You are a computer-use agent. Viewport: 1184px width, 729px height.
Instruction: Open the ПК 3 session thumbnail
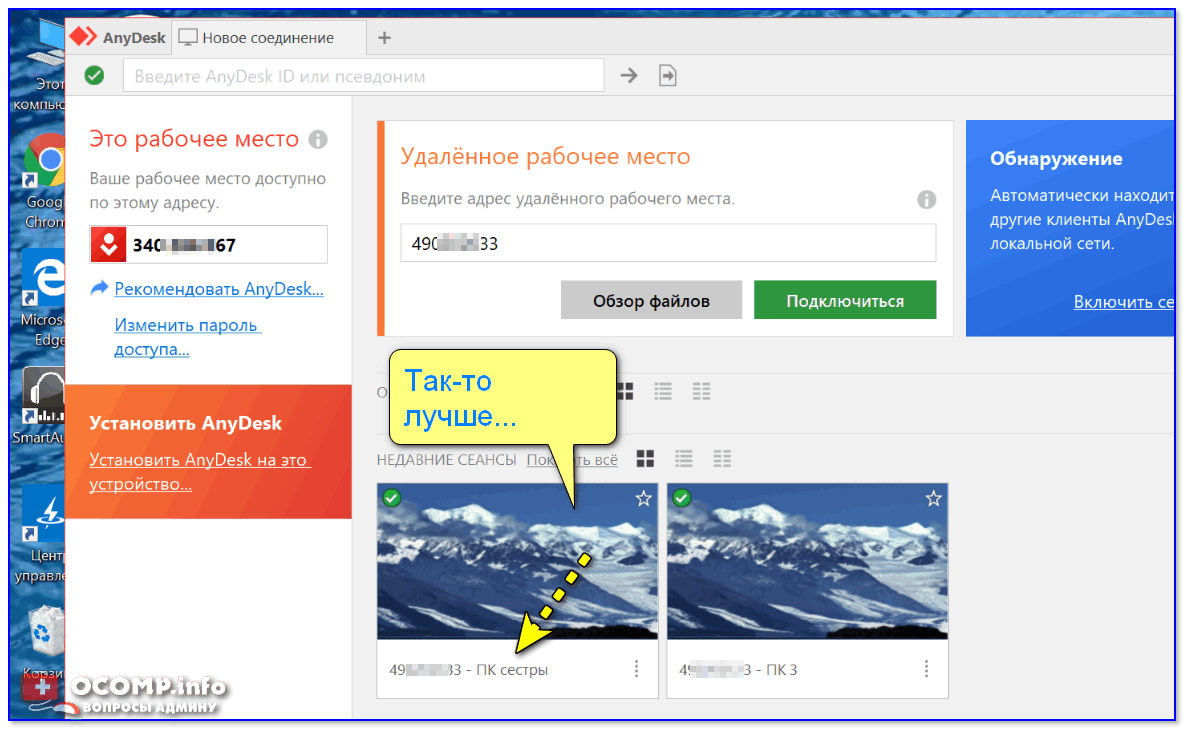point(807,562)
